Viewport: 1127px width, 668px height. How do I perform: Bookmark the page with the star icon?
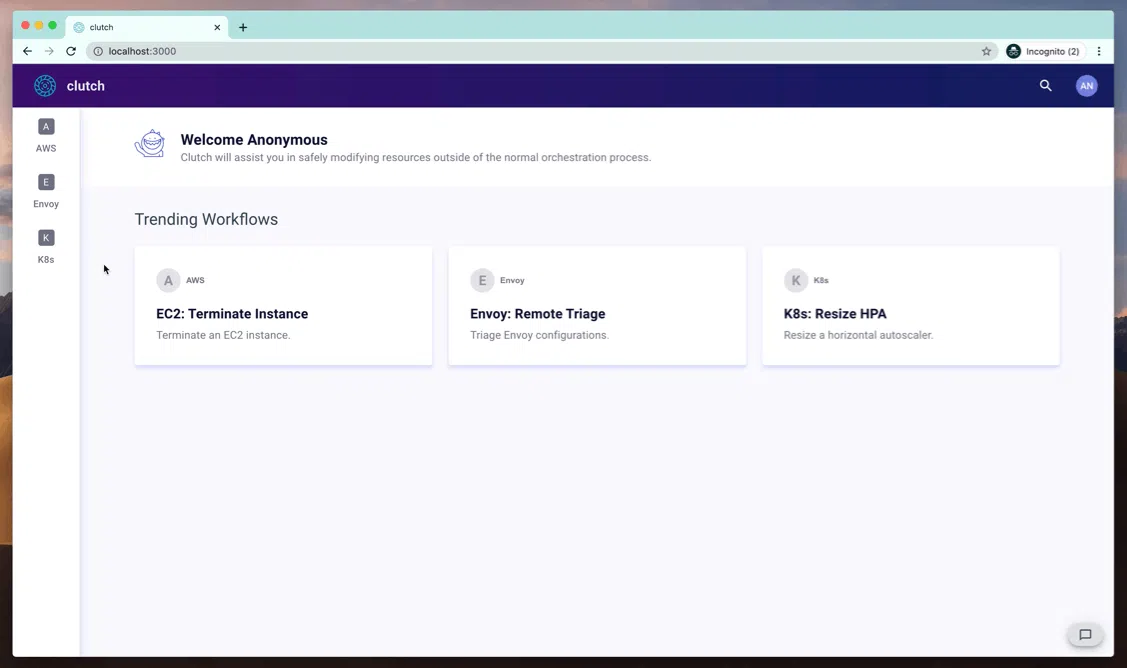986,51
